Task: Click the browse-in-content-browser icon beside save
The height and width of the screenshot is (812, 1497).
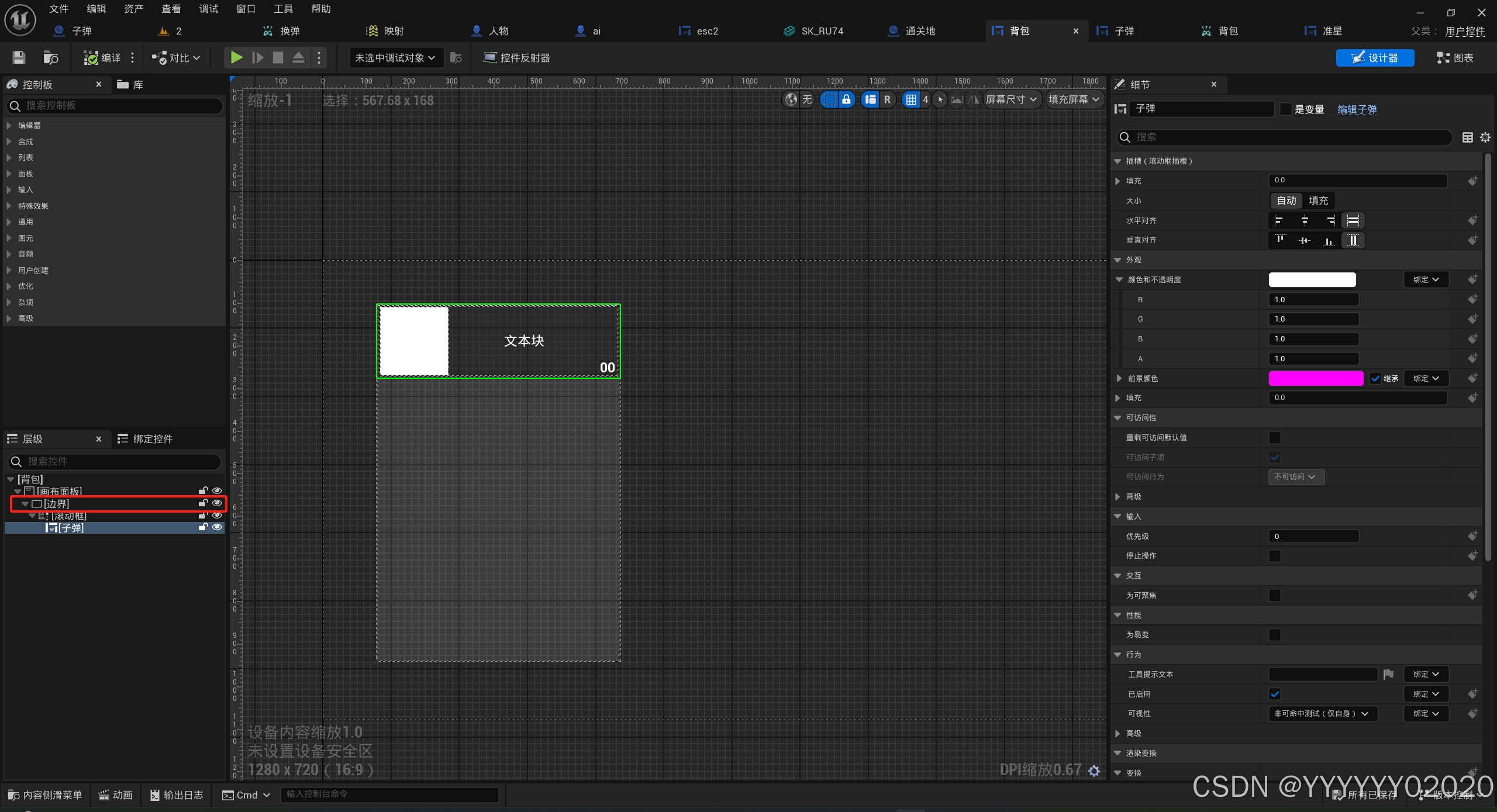Action: [50, 57]
